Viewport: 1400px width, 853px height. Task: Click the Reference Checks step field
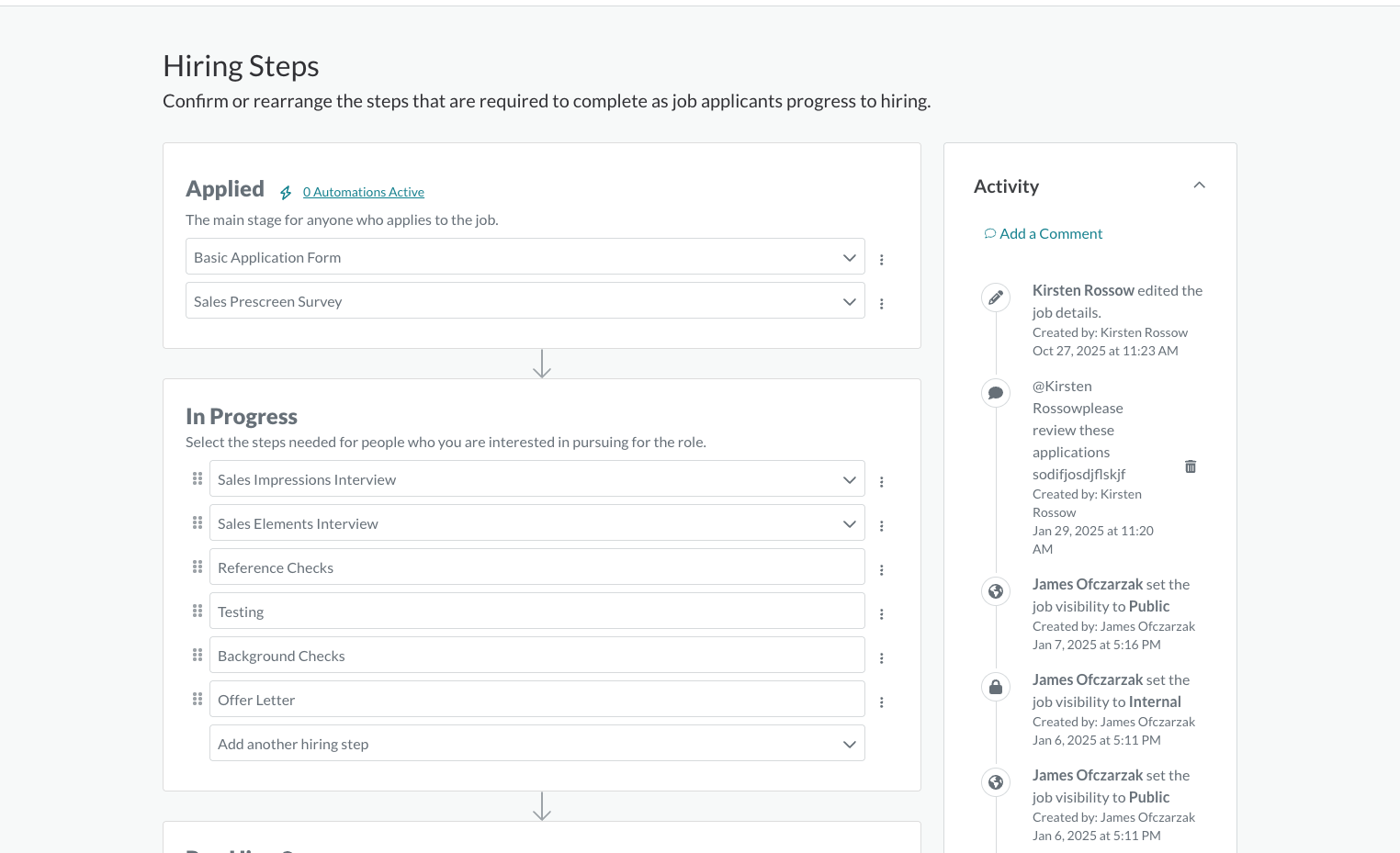[537, 567]
